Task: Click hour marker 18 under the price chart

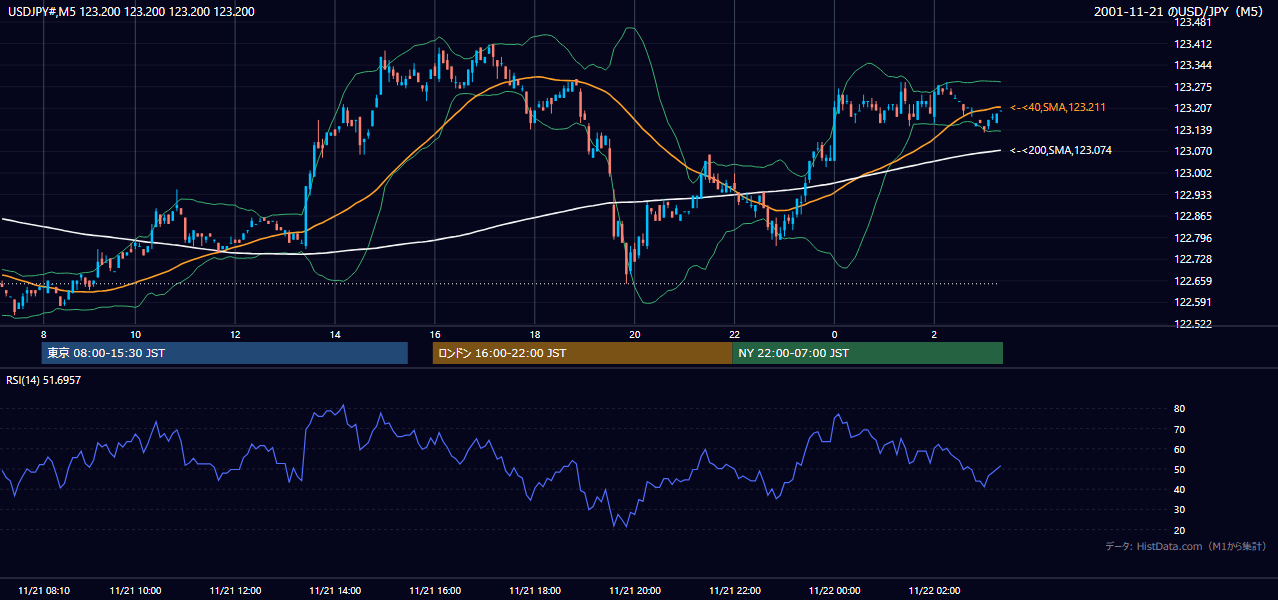Action: click(535, 334)
